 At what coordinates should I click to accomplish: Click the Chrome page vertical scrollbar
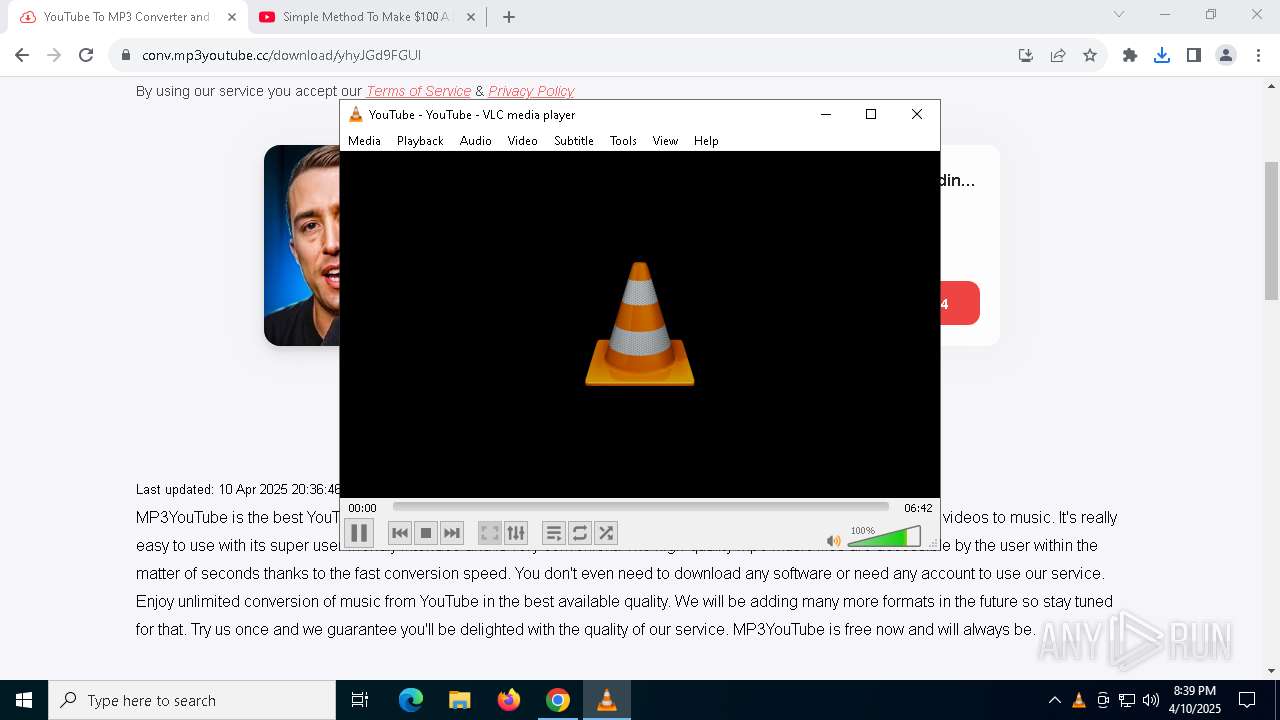pos(1271,230)
